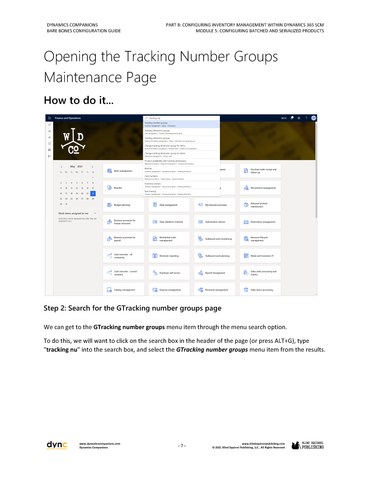Open the Catalog management tile

(x=124, y=289)
